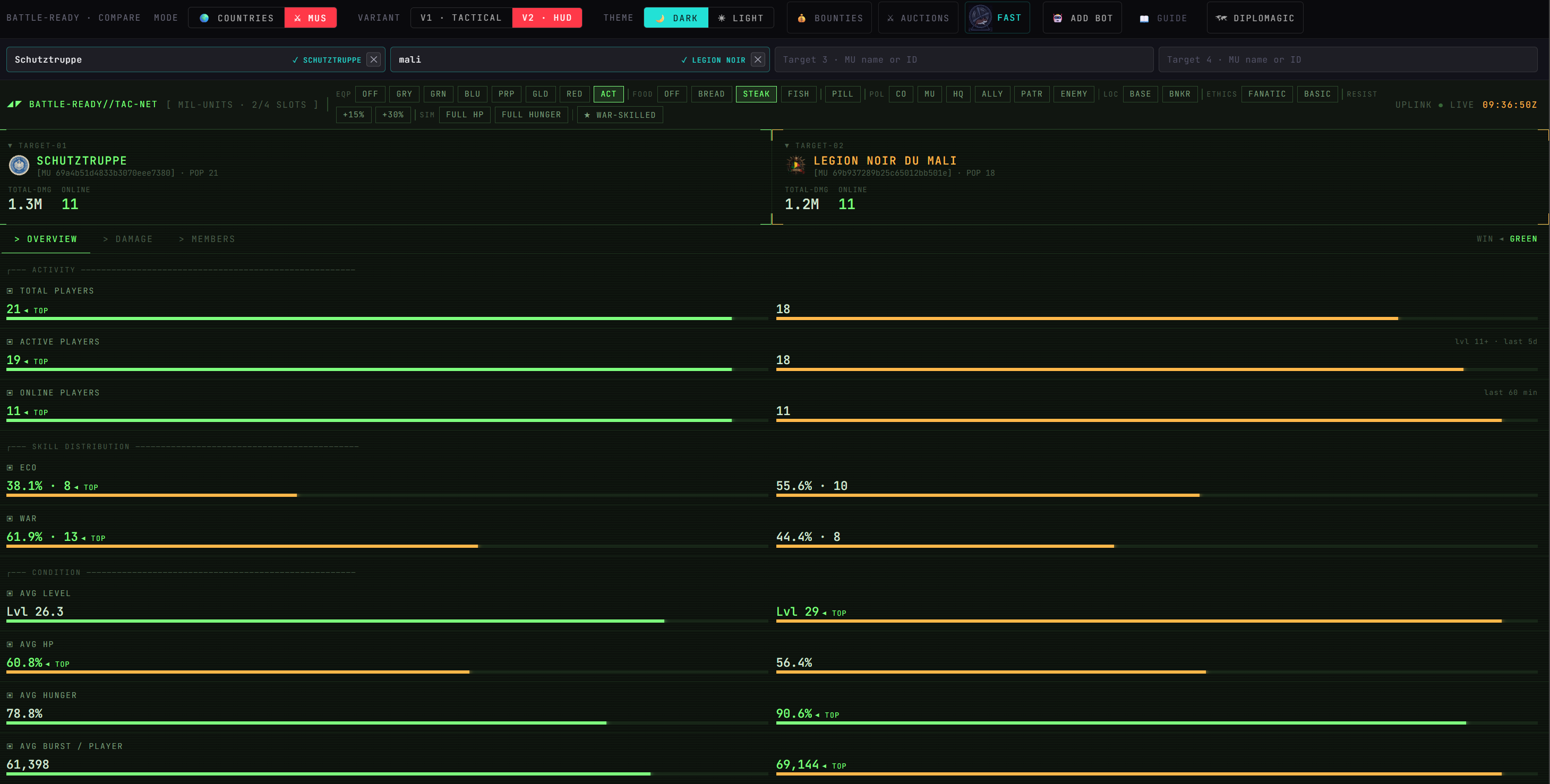Remove the Legion Noir target using X icon

pyautogui.click(x=758, y=59)
